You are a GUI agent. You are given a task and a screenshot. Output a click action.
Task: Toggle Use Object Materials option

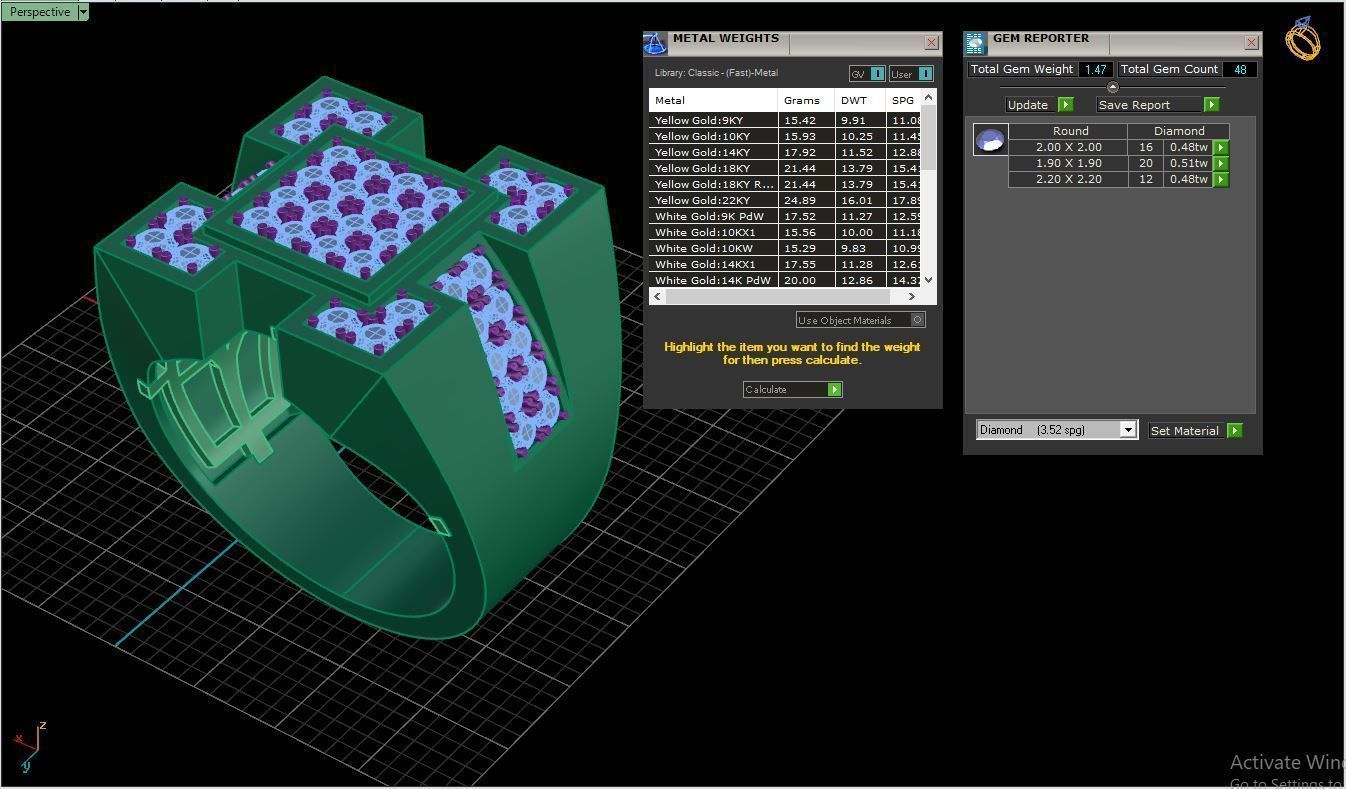pyautogui.click(x=860, y=320)
